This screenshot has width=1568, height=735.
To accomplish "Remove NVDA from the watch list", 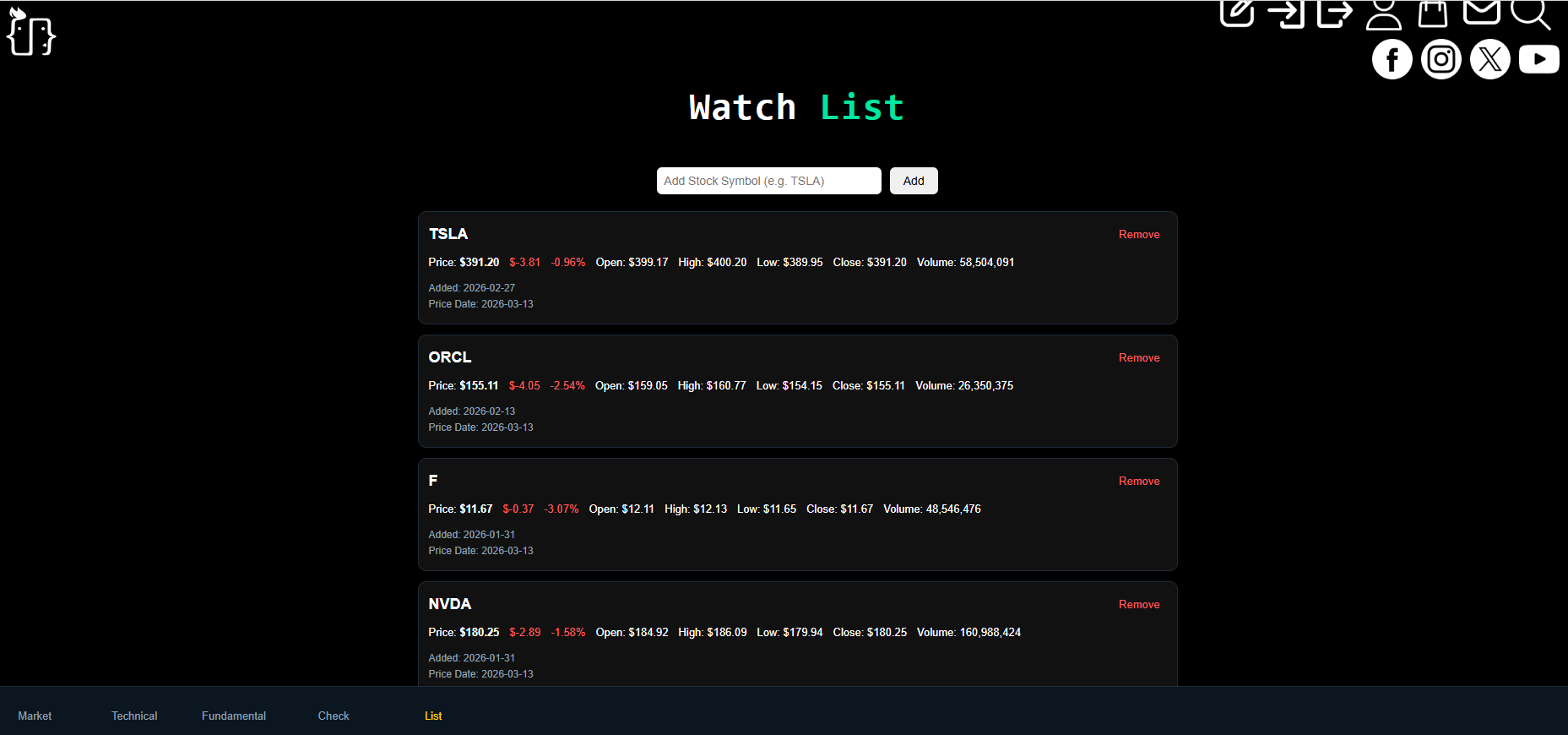I will 1139,604.
